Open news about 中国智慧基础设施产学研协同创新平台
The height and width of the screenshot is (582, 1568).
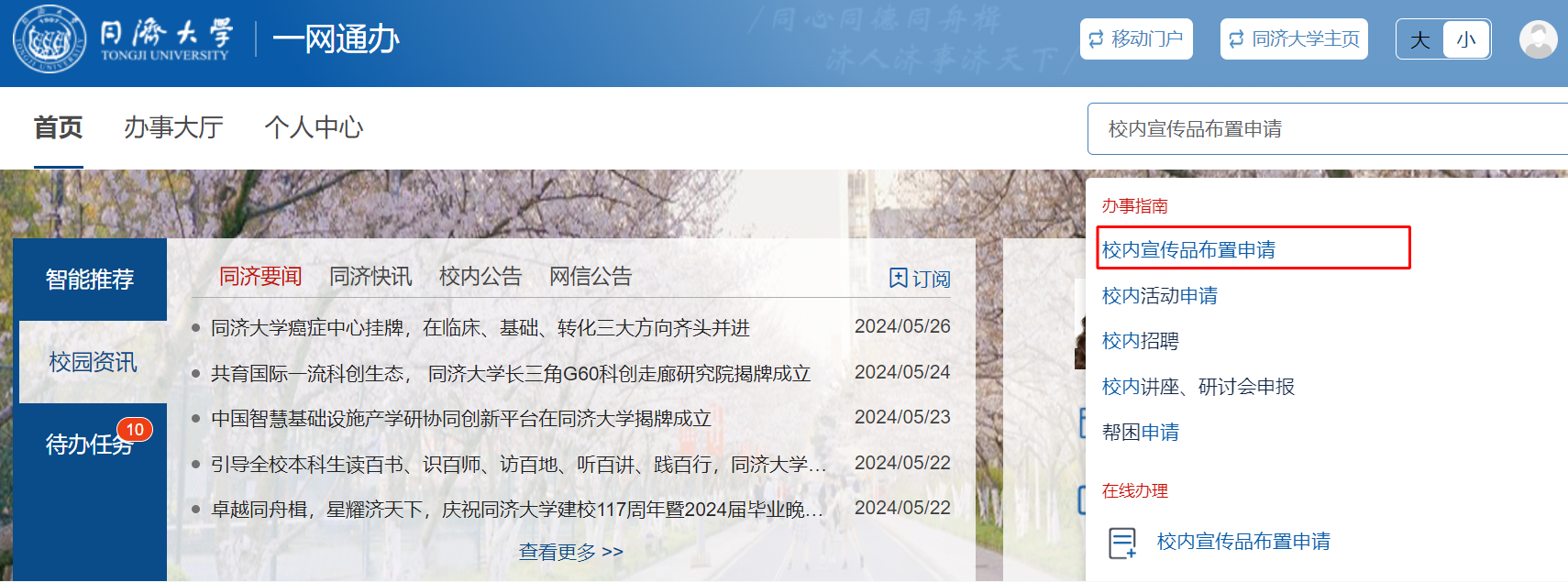coord(461,419)
